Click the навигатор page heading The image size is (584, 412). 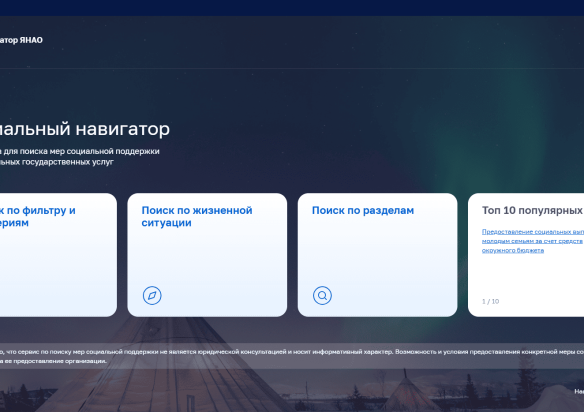pyautogui.click(x=85, y=129)
